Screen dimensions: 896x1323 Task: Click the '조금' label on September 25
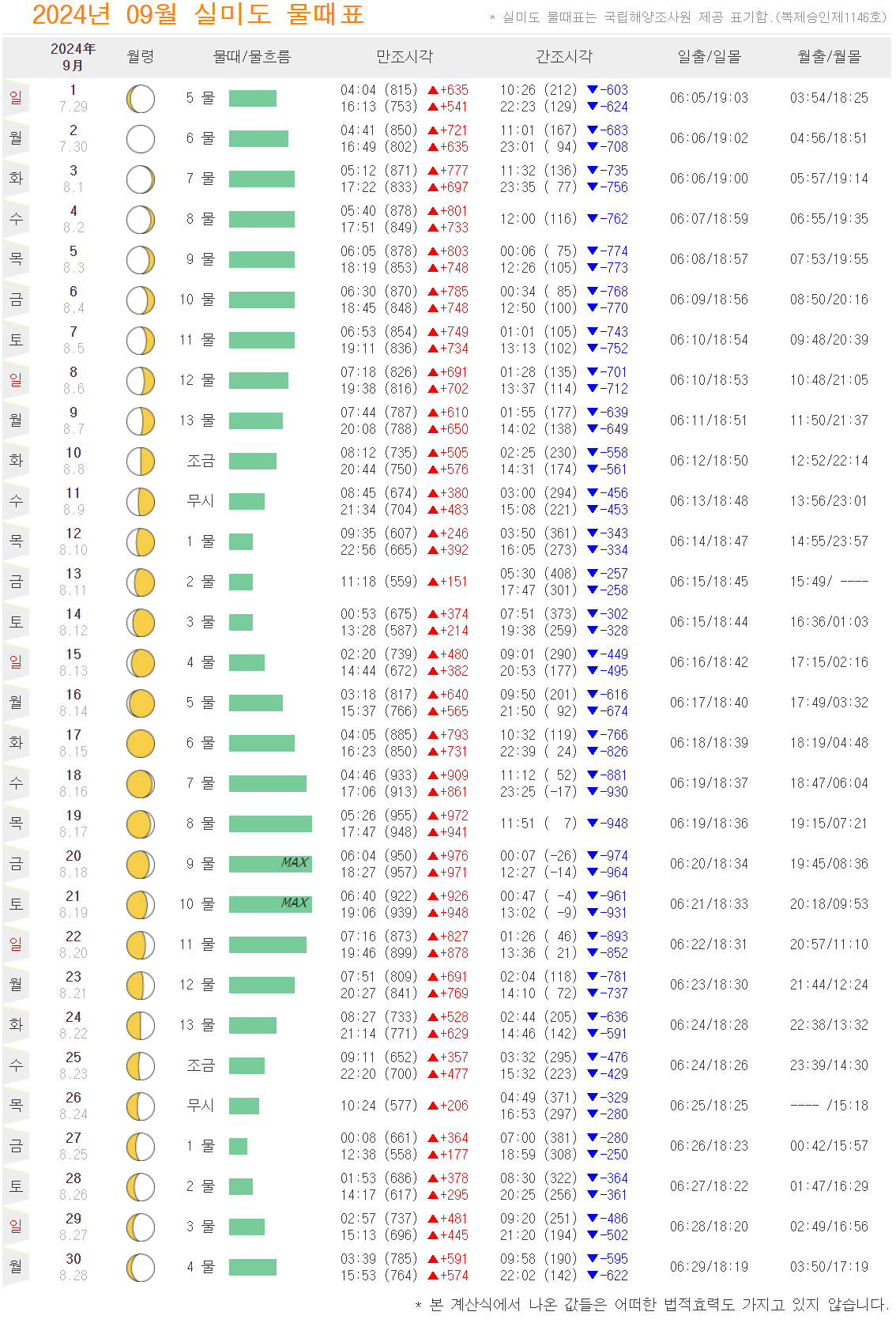point(201,1065)
